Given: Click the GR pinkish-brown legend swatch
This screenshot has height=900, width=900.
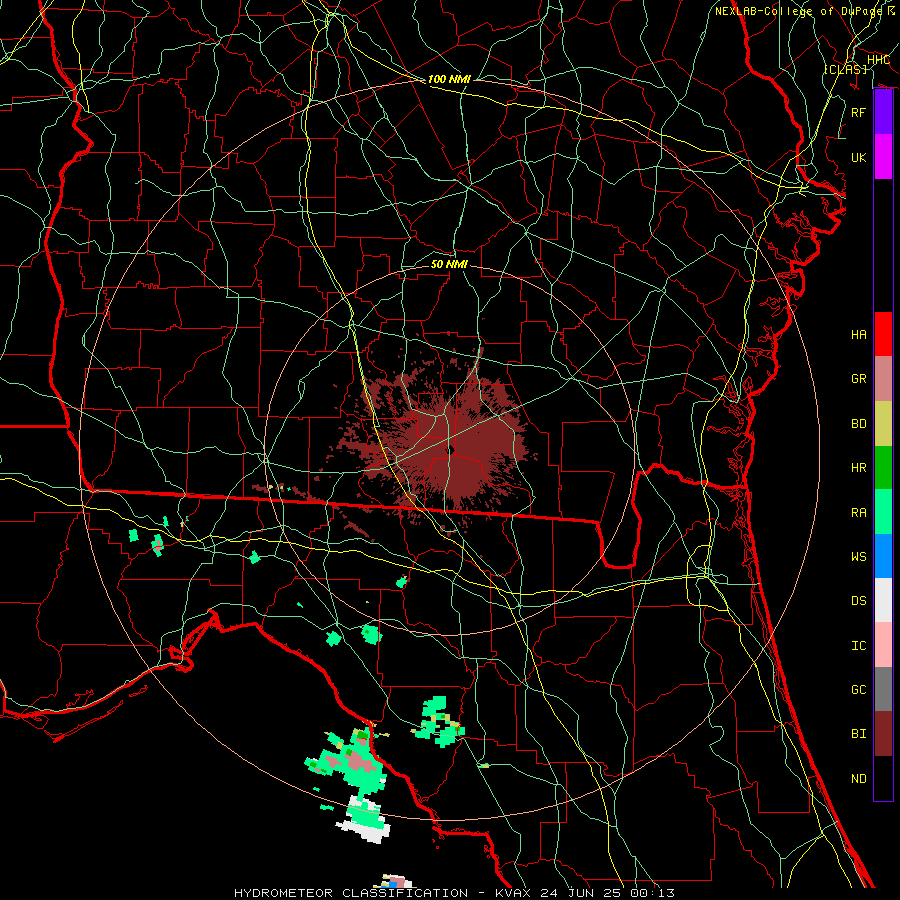Looking at the screenshot, I should click(x=883, y=379).
